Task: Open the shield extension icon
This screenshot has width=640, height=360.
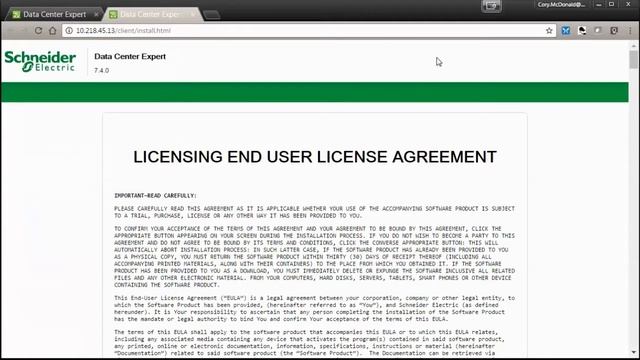Action: pos(614,31)
